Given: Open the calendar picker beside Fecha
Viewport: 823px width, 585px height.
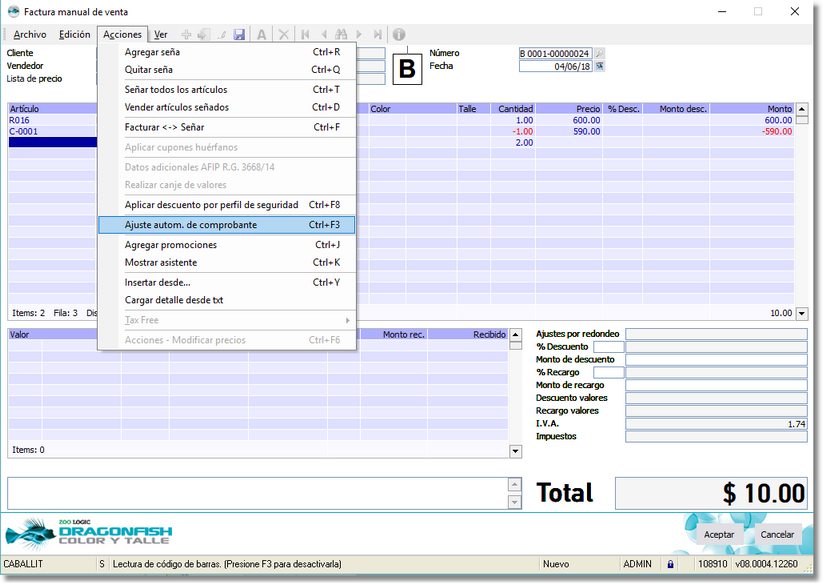Looking at the screenshot, I should 600,67.
